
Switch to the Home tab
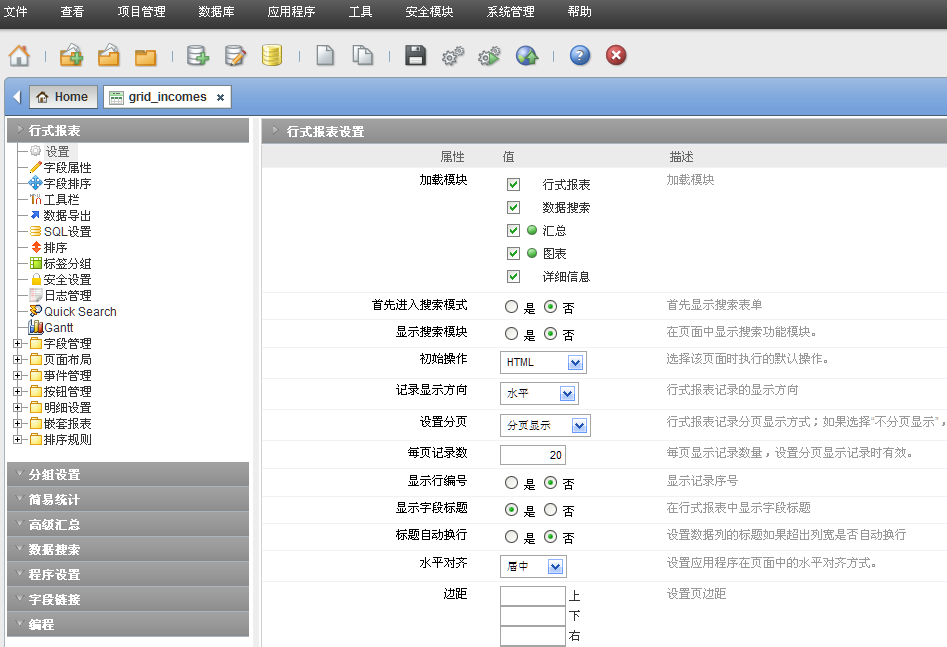click(63, 97)
